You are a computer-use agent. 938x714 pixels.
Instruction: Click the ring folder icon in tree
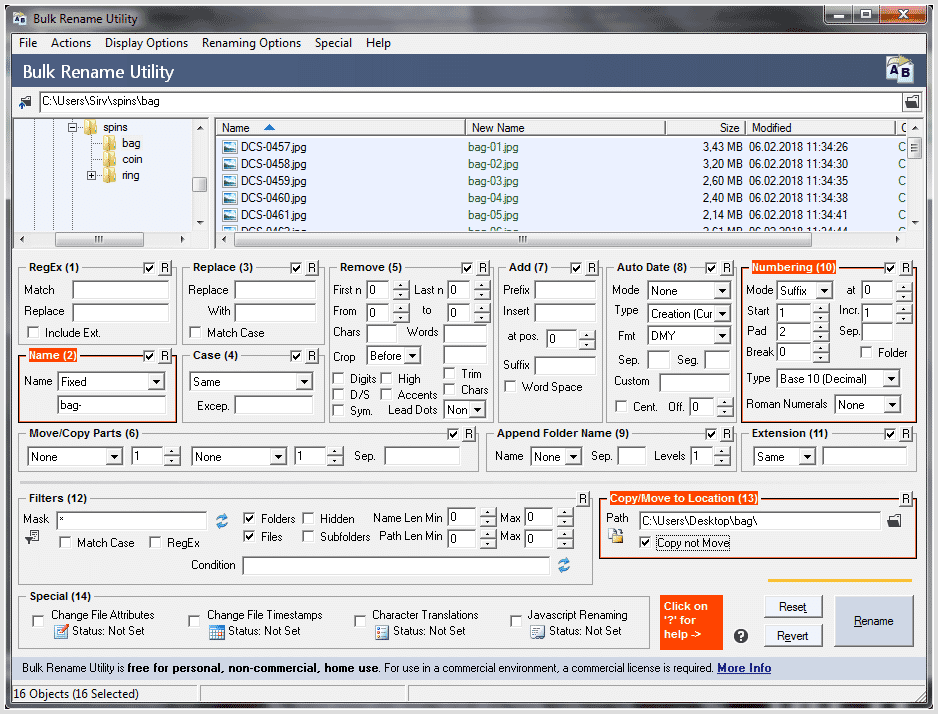pyautogui.click(x=109, y=175)
